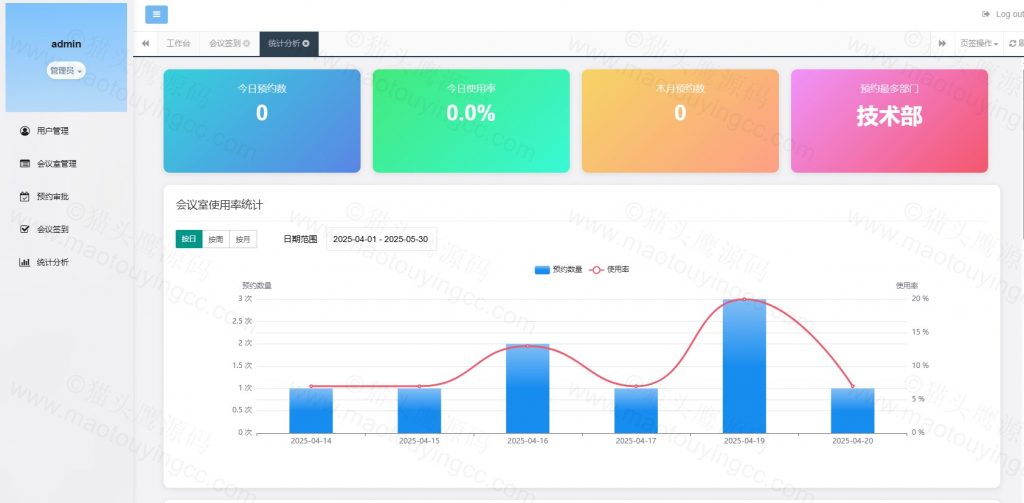The width and height of the screenshot is (1024, 503).
Task: Click the 日期范围 label
Action: tap(300, 239)
